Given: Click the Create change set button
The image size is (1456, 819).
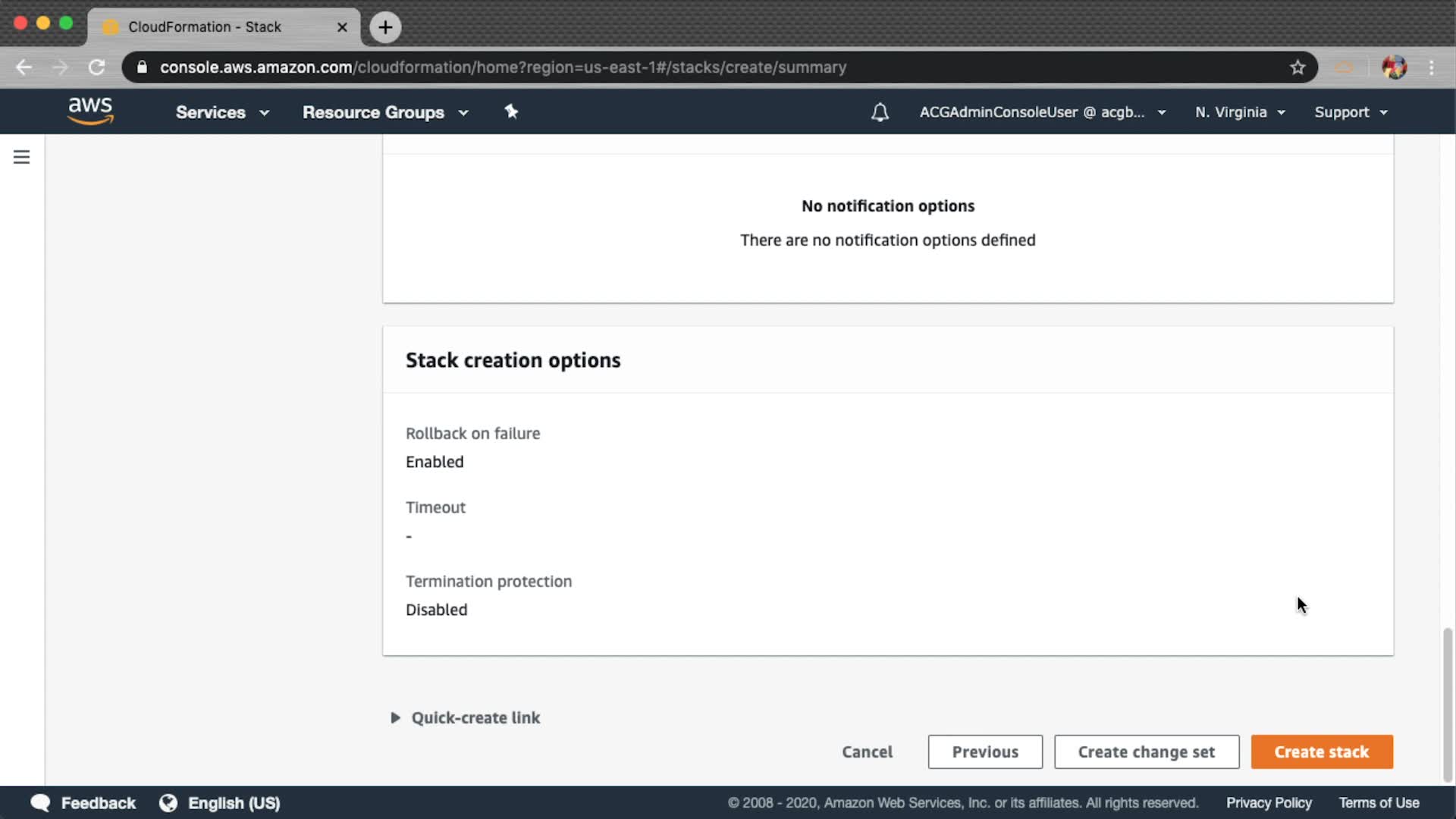Looking at the screenshot, I should 1146,752.
